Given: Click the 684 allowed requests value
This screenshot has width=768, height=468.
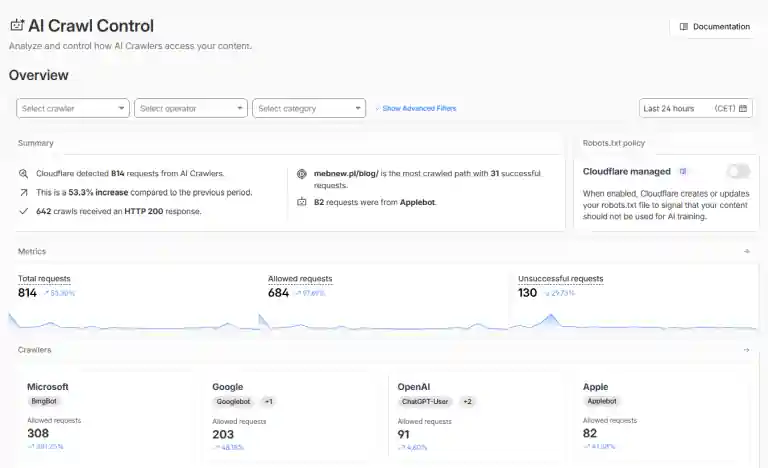Looking at the screenshot, I should (x=278, y=293).
